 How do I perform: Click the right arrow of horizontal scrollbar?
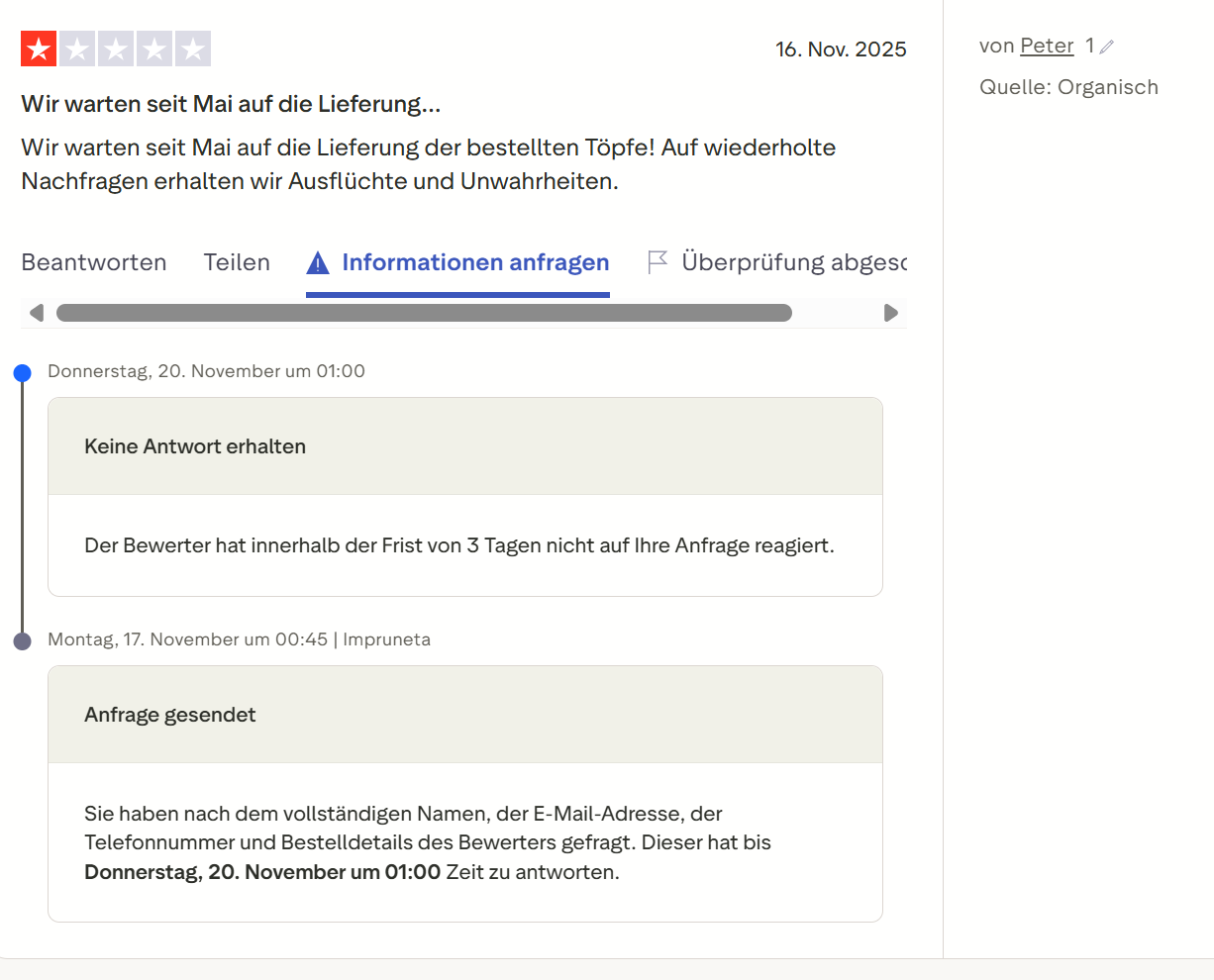[890, 313]
